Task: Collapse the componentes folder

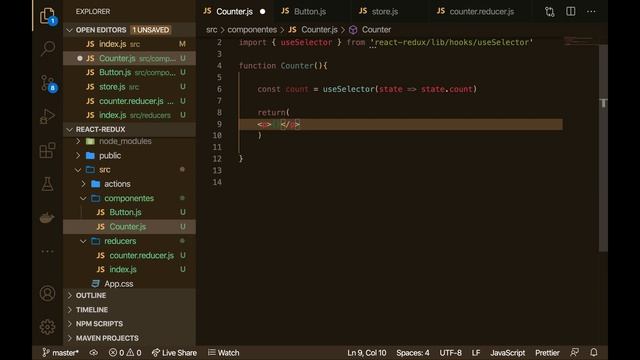Action: (83, 198)
